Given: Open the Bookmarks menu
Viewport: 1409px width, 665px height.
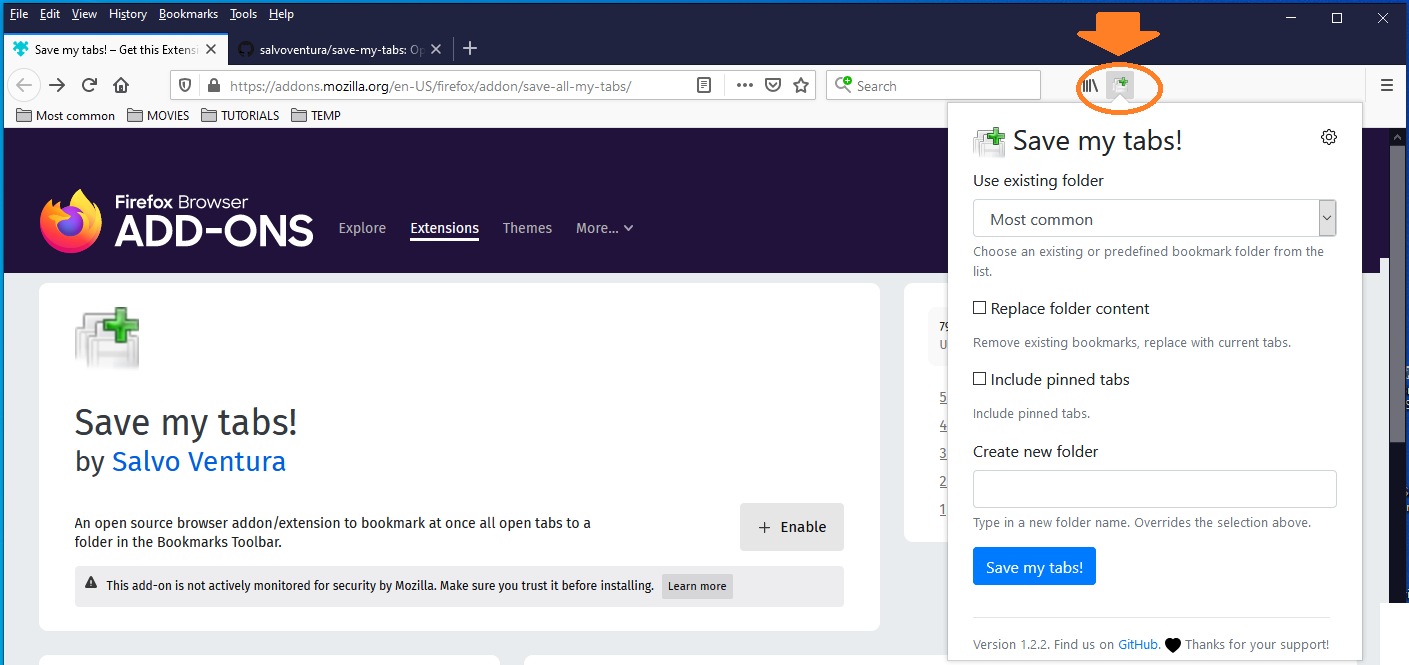Looking at the screenshot, I should click(x=188, y=14).
